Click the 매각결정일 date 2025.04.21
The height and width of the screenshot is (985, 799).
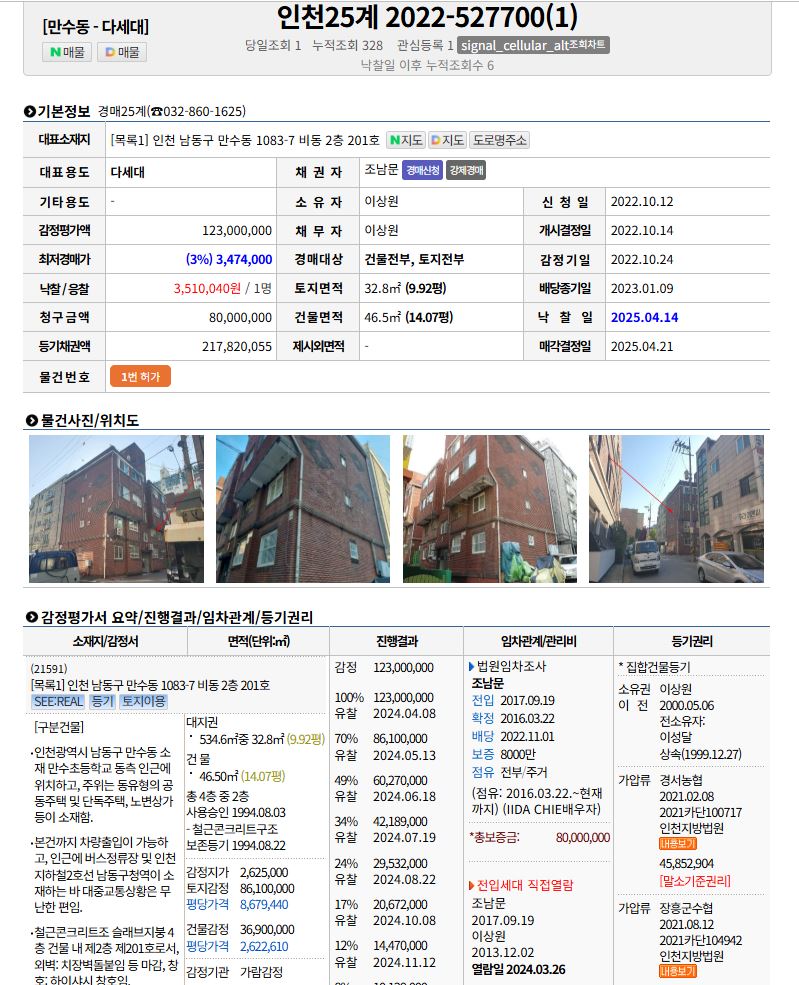(642, 347)
